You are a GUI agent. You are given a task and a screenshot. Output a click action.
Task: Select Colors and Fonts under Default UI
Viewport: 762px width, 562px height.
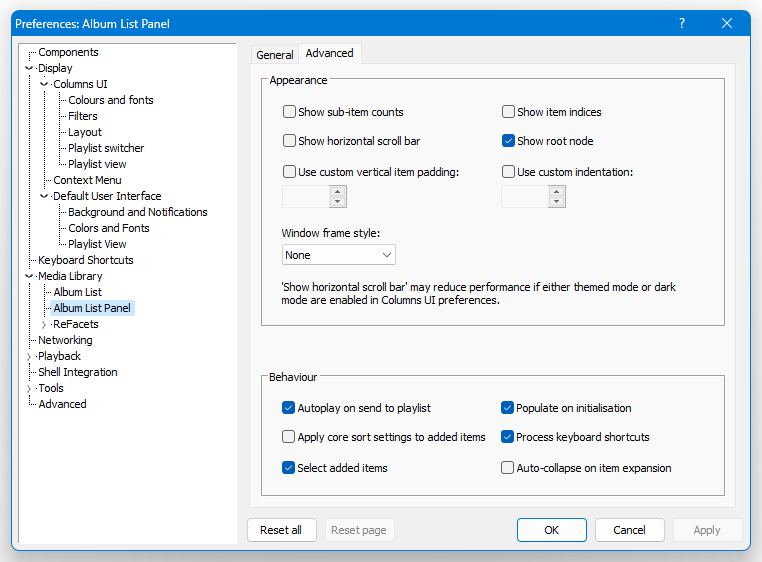pyautogui.click(x=109, y=228)
